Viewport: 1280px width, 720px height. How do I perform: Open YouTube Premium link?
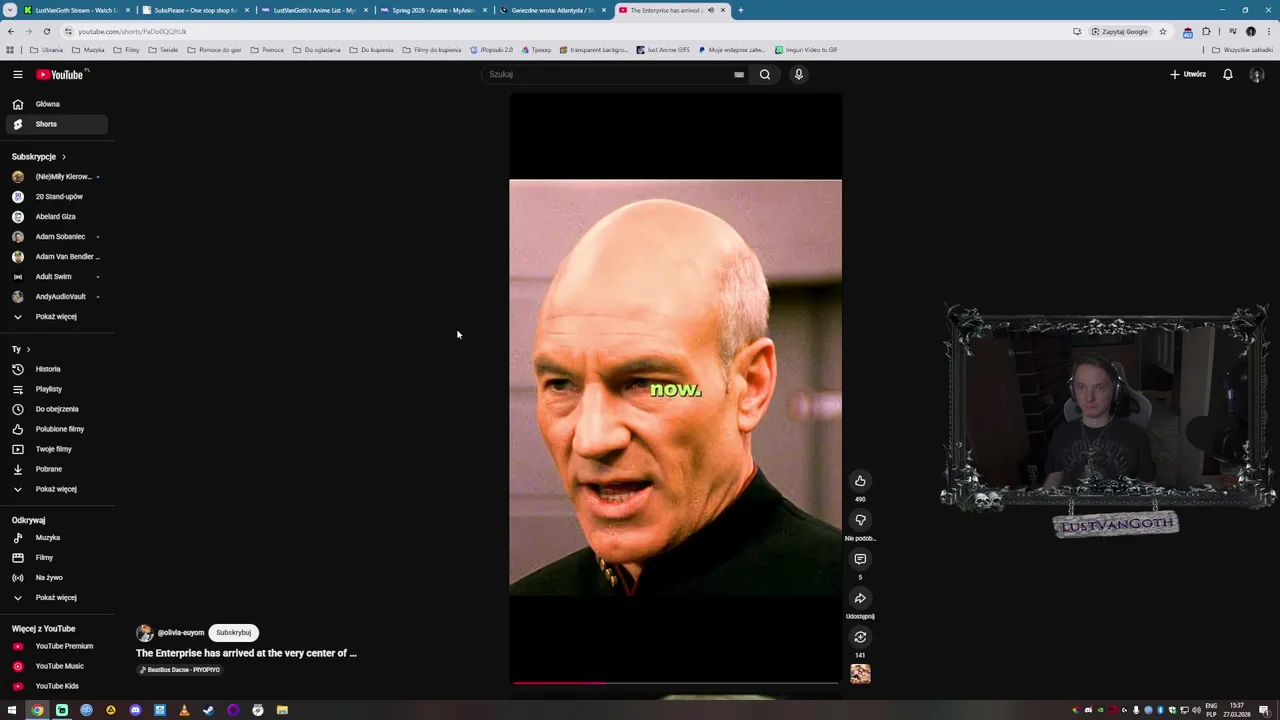coord(56,646)
